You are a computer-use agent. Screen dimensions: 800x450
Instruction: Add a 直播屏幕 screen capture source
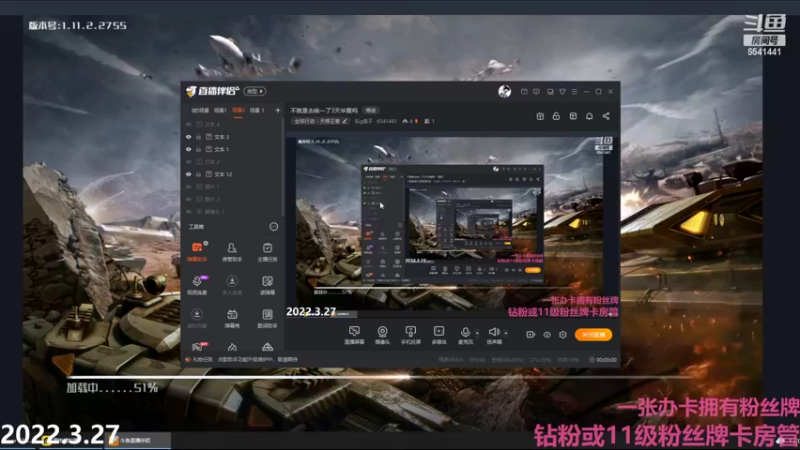coord(354,335)
